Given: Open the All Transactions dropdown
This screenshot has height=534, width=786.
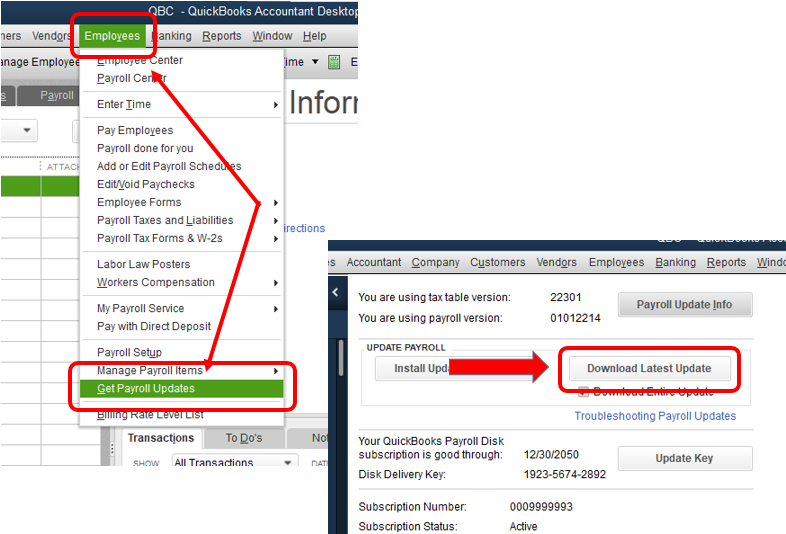Looking at the screenshot, I should tap(235, 462).
